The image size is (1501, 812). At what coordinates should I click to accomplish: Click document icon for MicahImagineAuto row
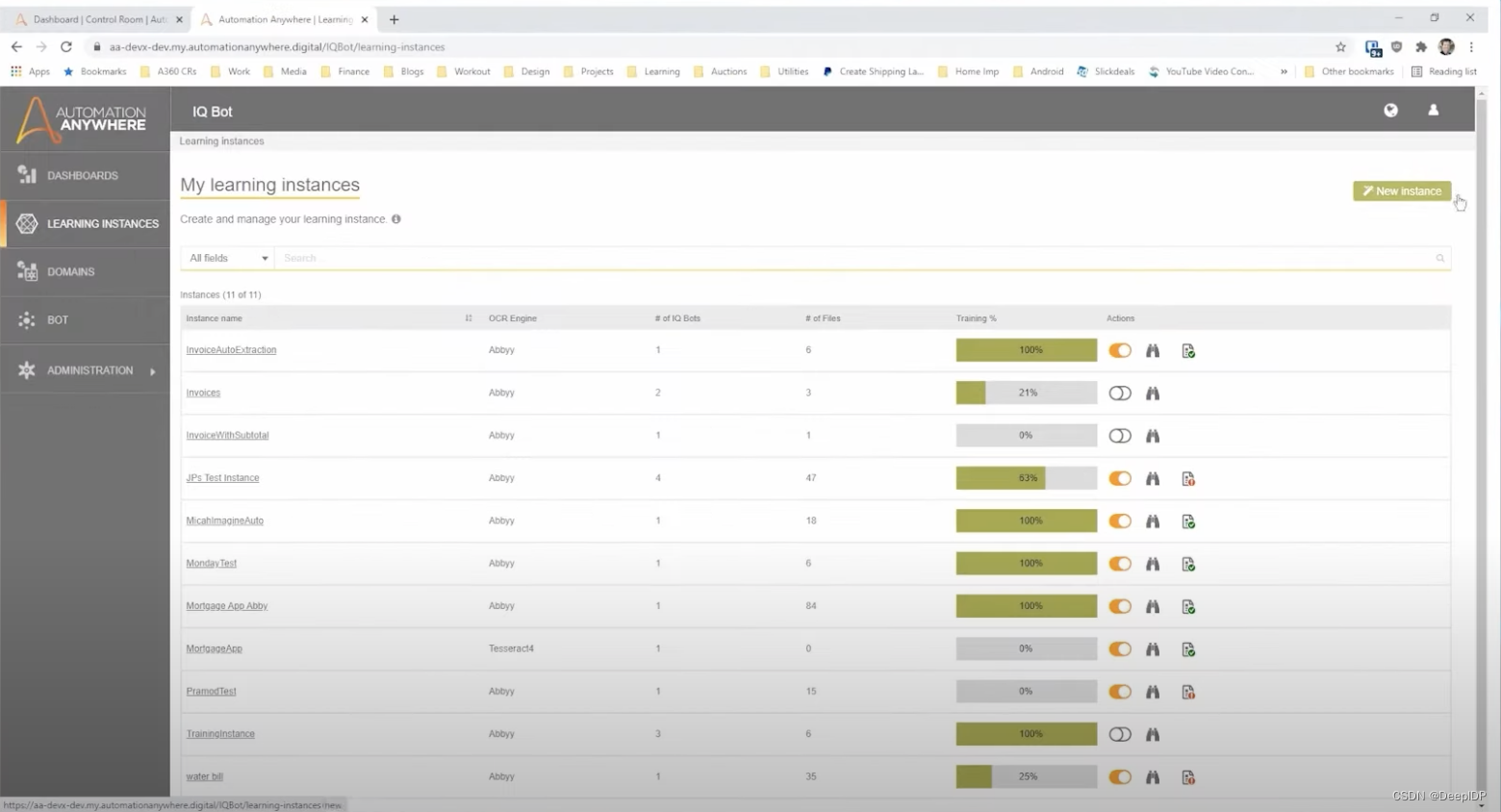(x=1188, y=521)
